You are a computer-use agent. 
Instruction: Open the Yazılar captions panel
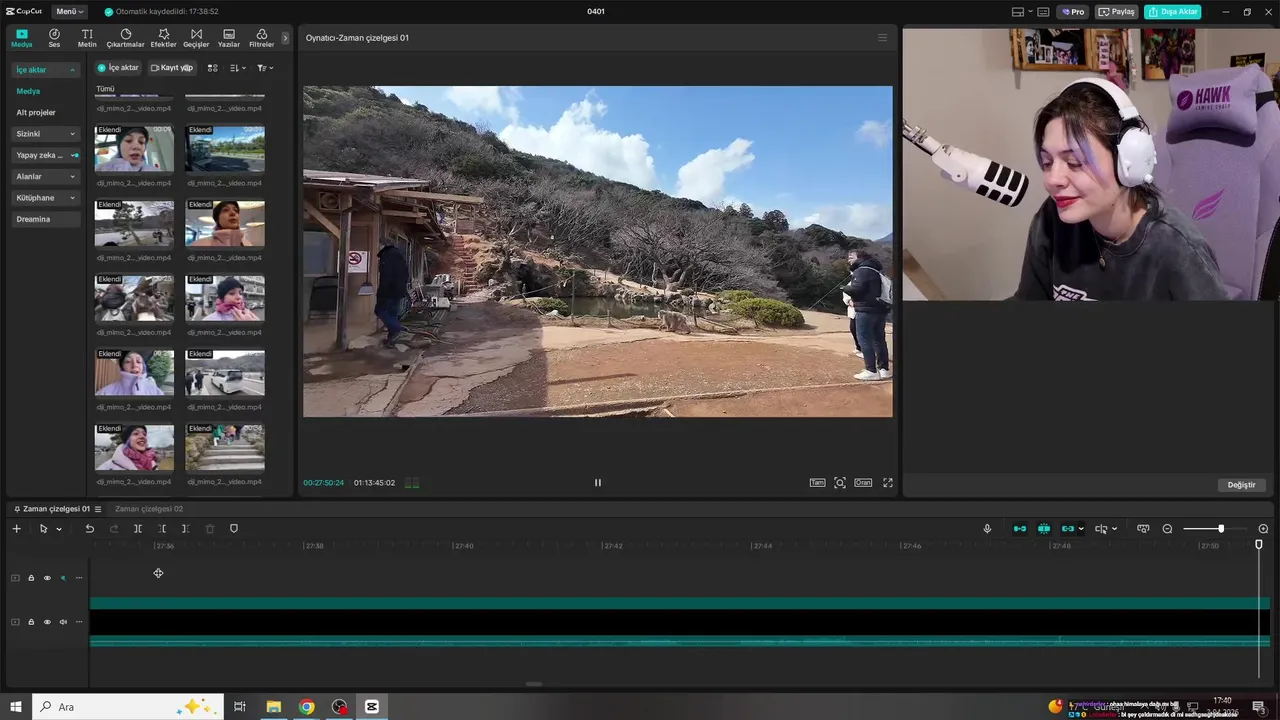[229, 38]
